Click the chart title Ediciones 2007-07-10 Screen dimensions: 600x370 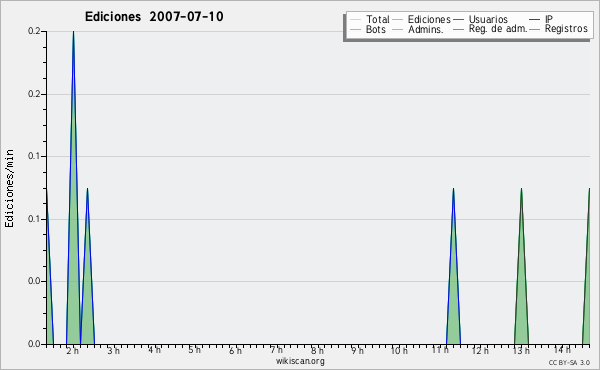click(x=154, y=17)
